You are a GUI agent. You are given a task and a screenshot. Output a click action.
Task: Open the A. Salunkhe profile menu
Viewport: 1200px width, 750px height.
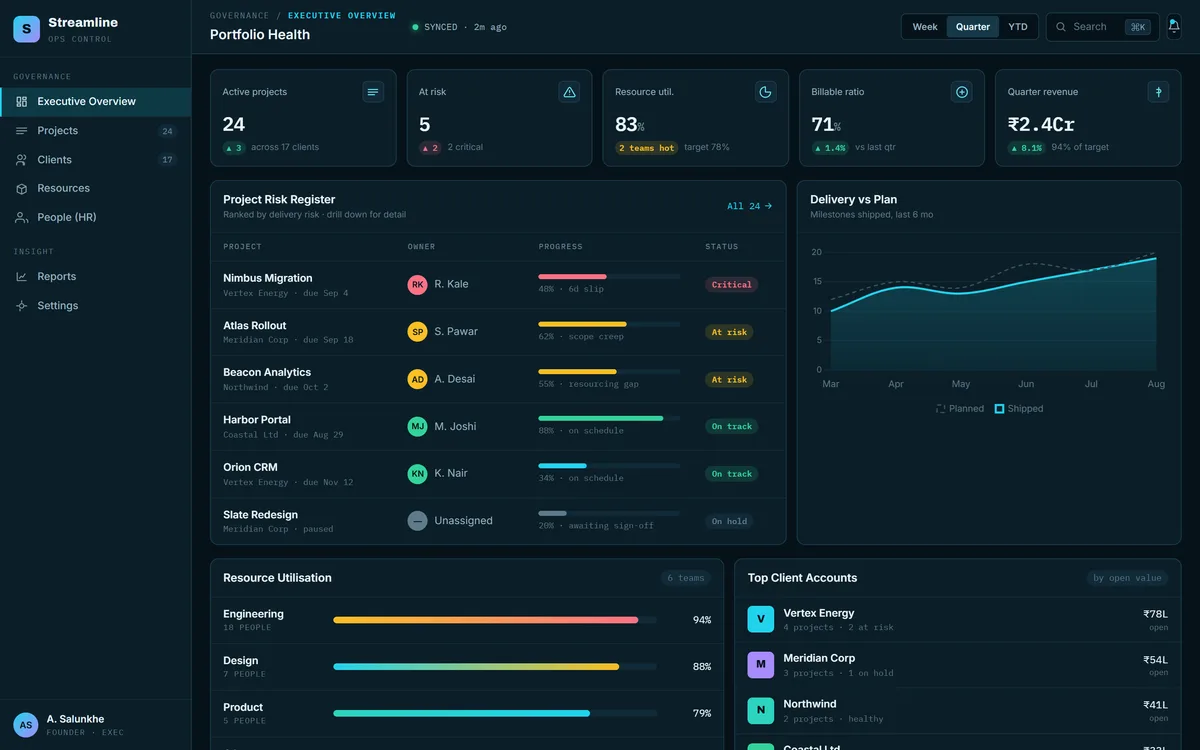pos(95,725)
